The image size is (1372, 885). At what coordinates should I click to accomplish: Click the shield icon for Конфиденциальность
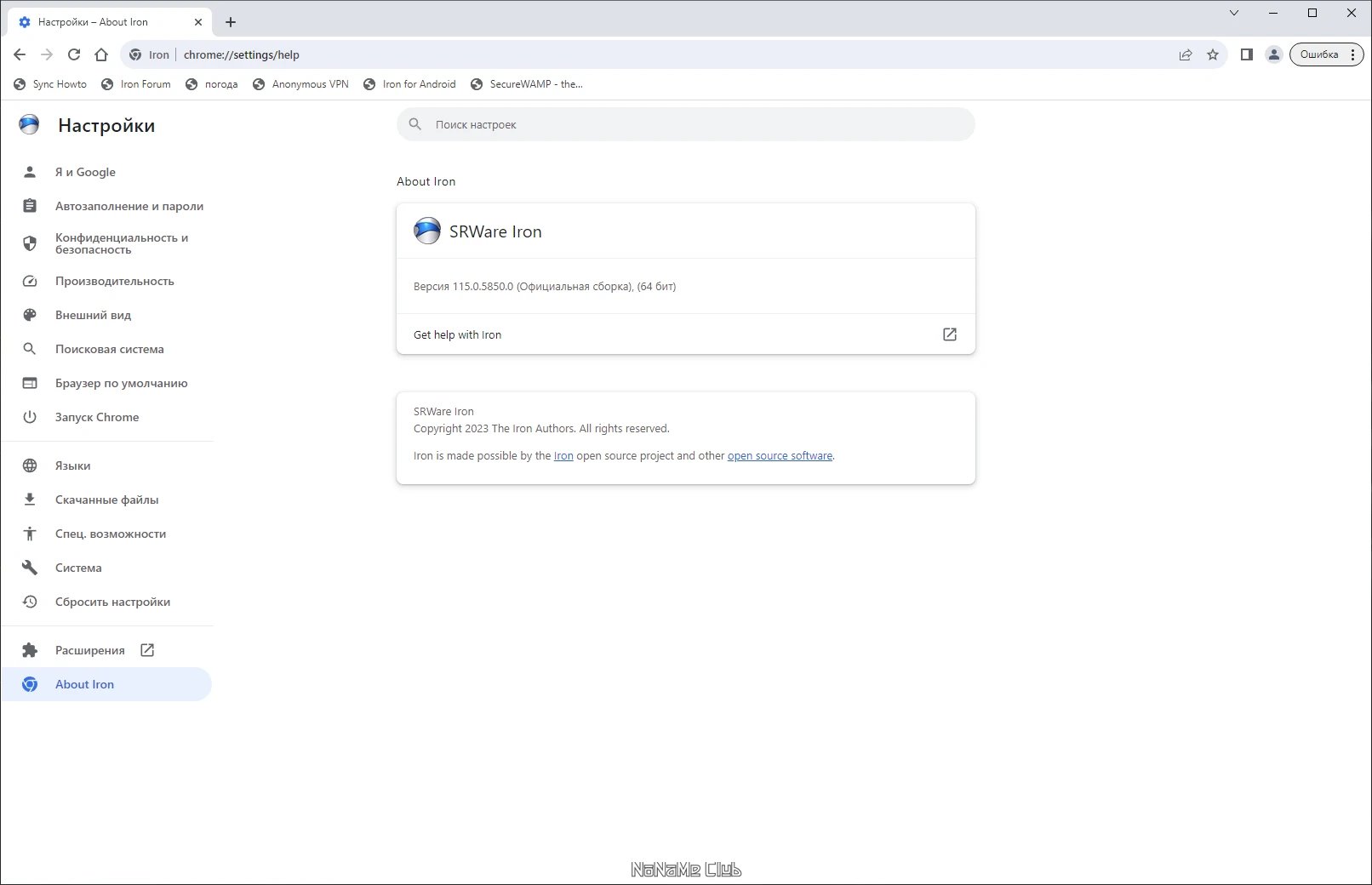coord(30,243)
